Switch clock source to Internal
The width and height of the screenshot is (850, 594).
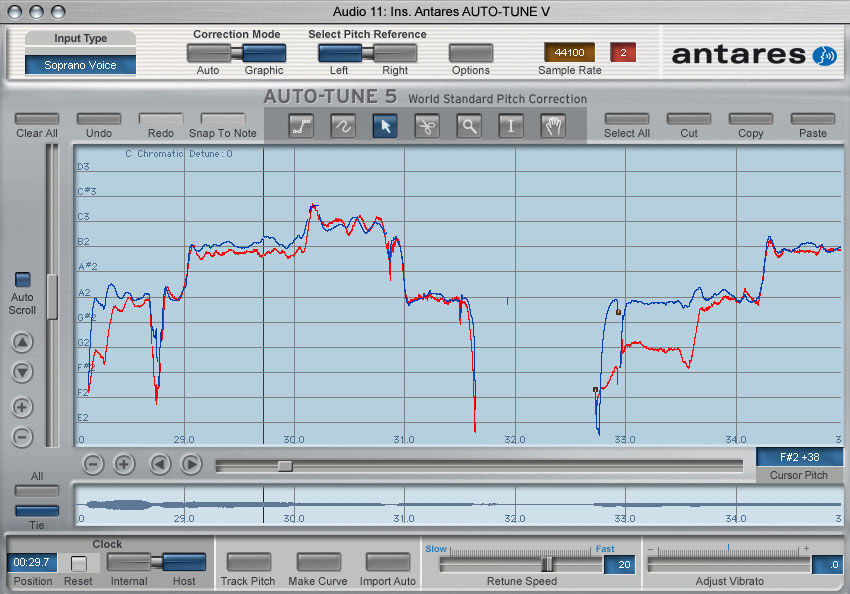pos(129,562)
